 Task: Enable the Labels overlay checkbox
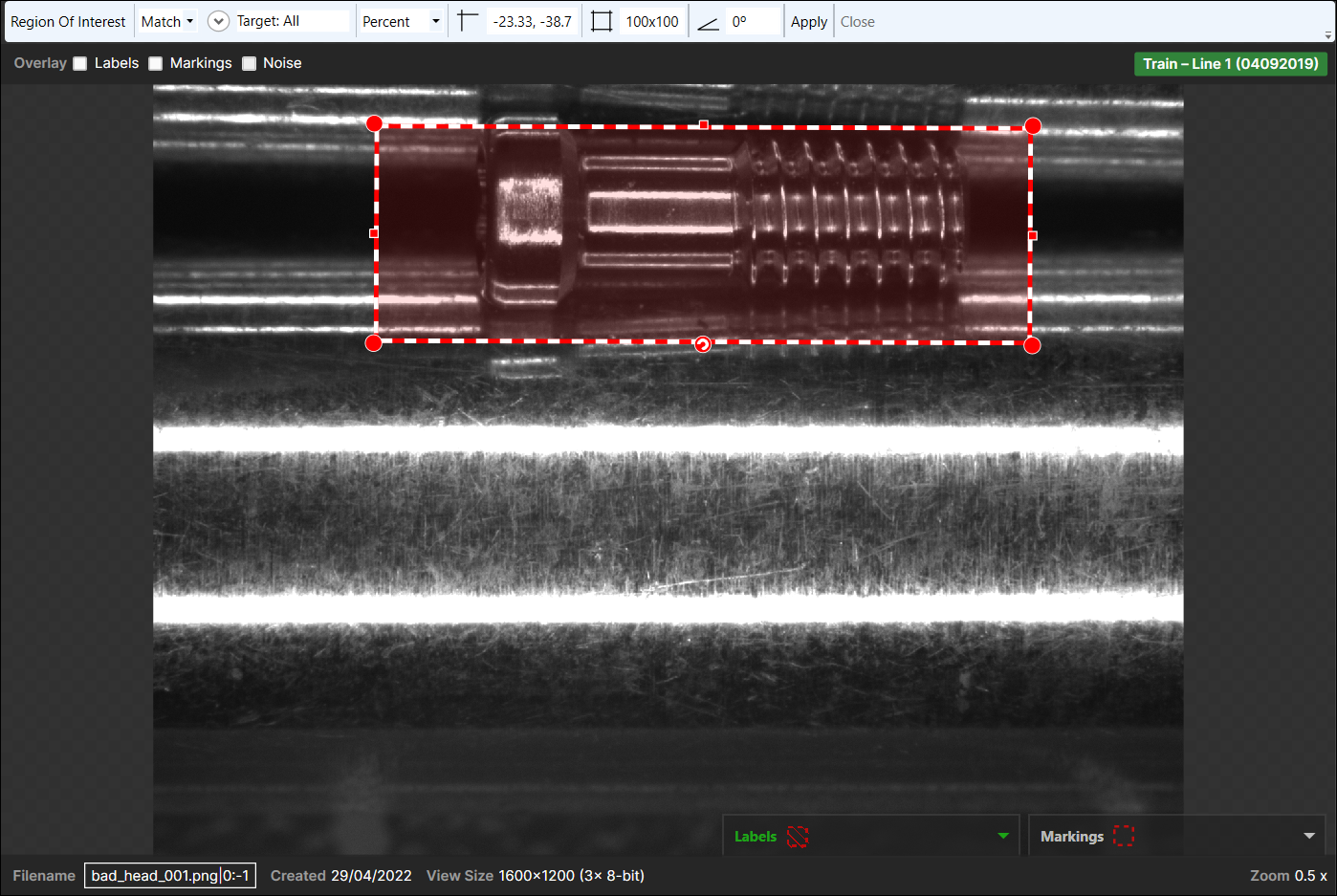(80, 63)
